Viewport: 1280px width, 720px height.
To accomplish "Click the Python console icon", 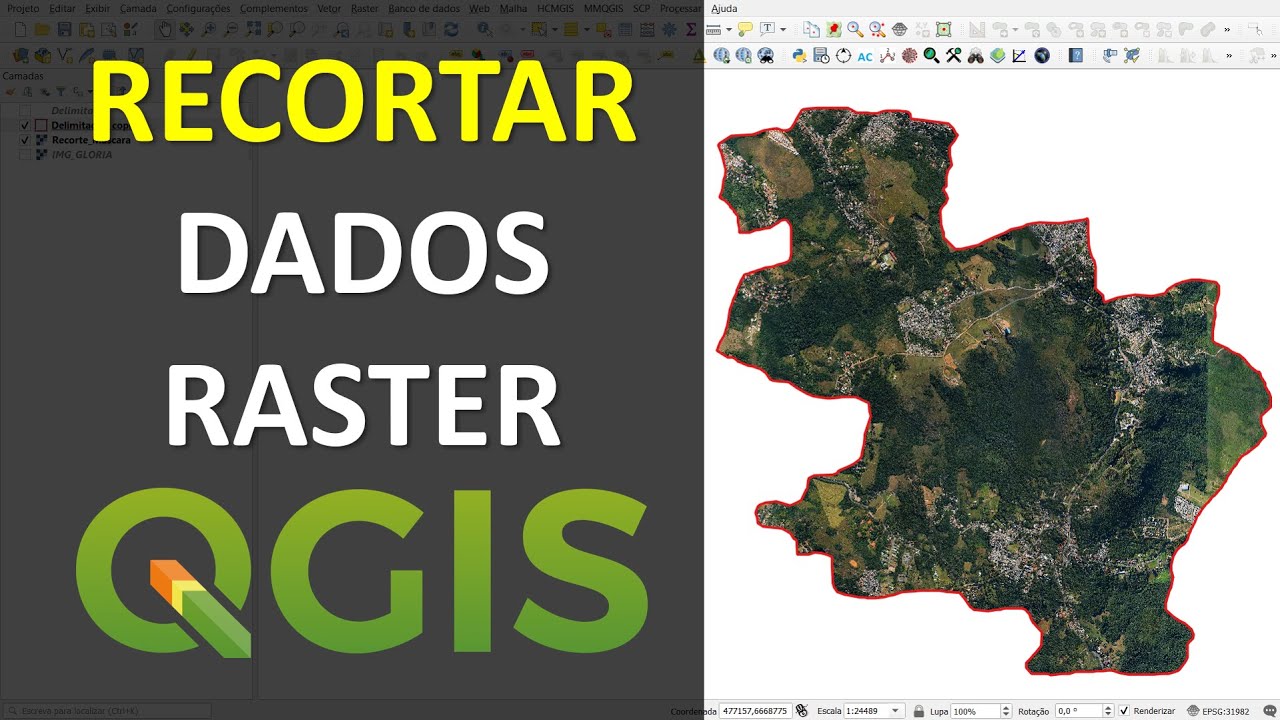I will tap(799, 56).
